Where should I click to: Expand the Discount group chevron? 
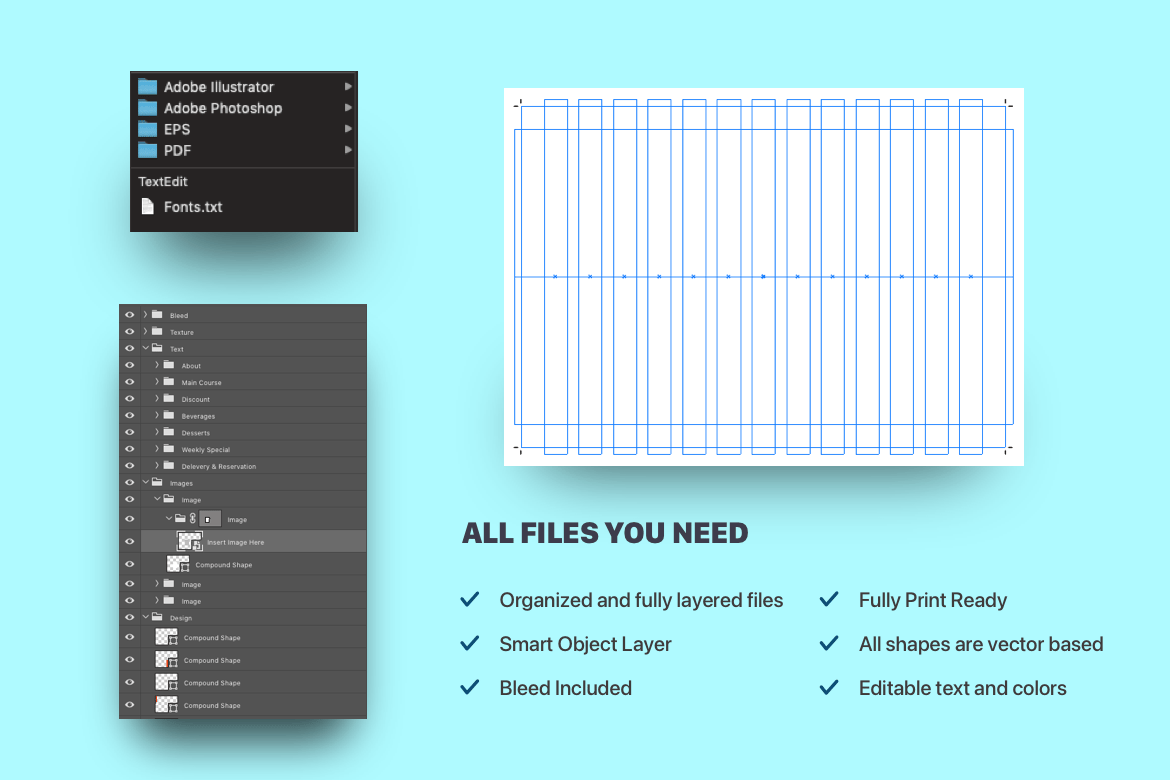(x=157, y=399)
